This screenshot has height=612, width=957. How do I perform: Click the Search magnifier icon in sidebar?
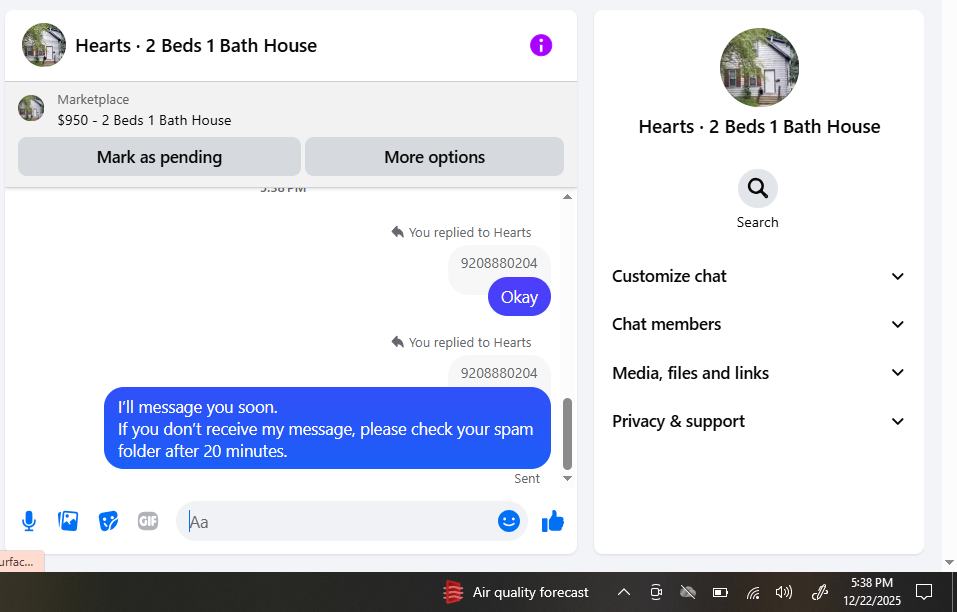(x=757, y=189)
